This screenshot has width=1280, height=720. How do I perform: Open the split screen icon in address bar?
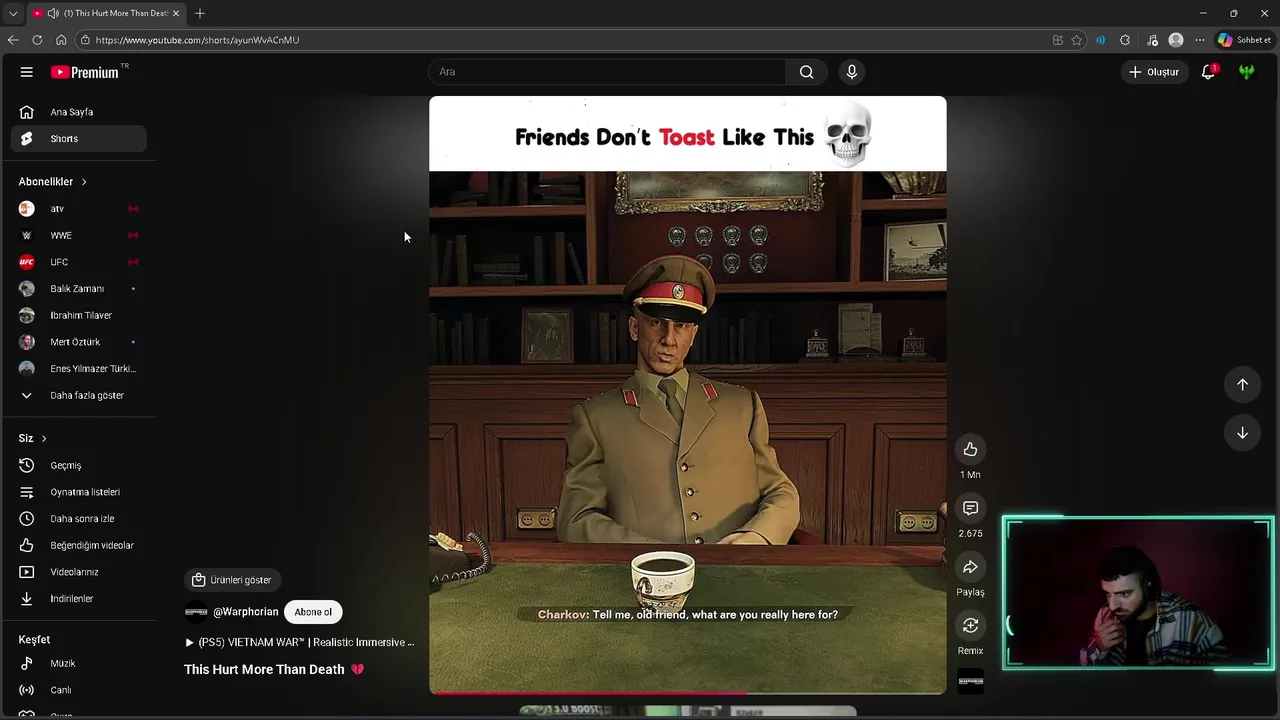(x=1058, y=40)
